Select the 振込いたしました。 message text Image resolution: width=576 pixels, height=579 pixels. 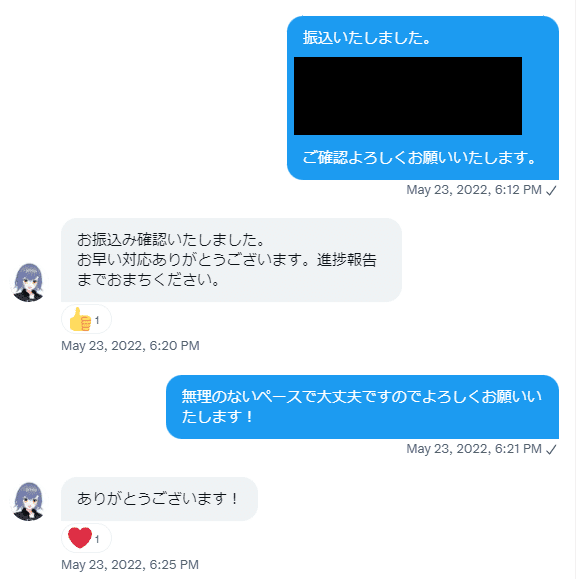pos(367,38)
